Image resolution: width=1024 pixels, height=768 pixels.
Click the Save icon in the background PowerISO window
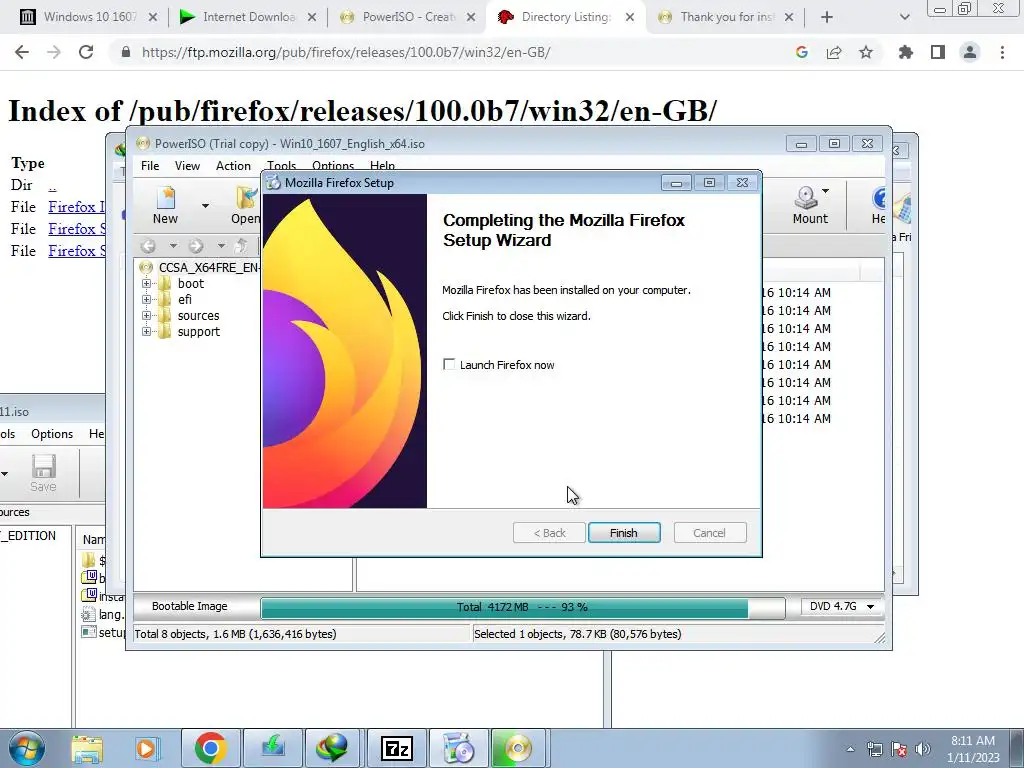coord(43,473)
